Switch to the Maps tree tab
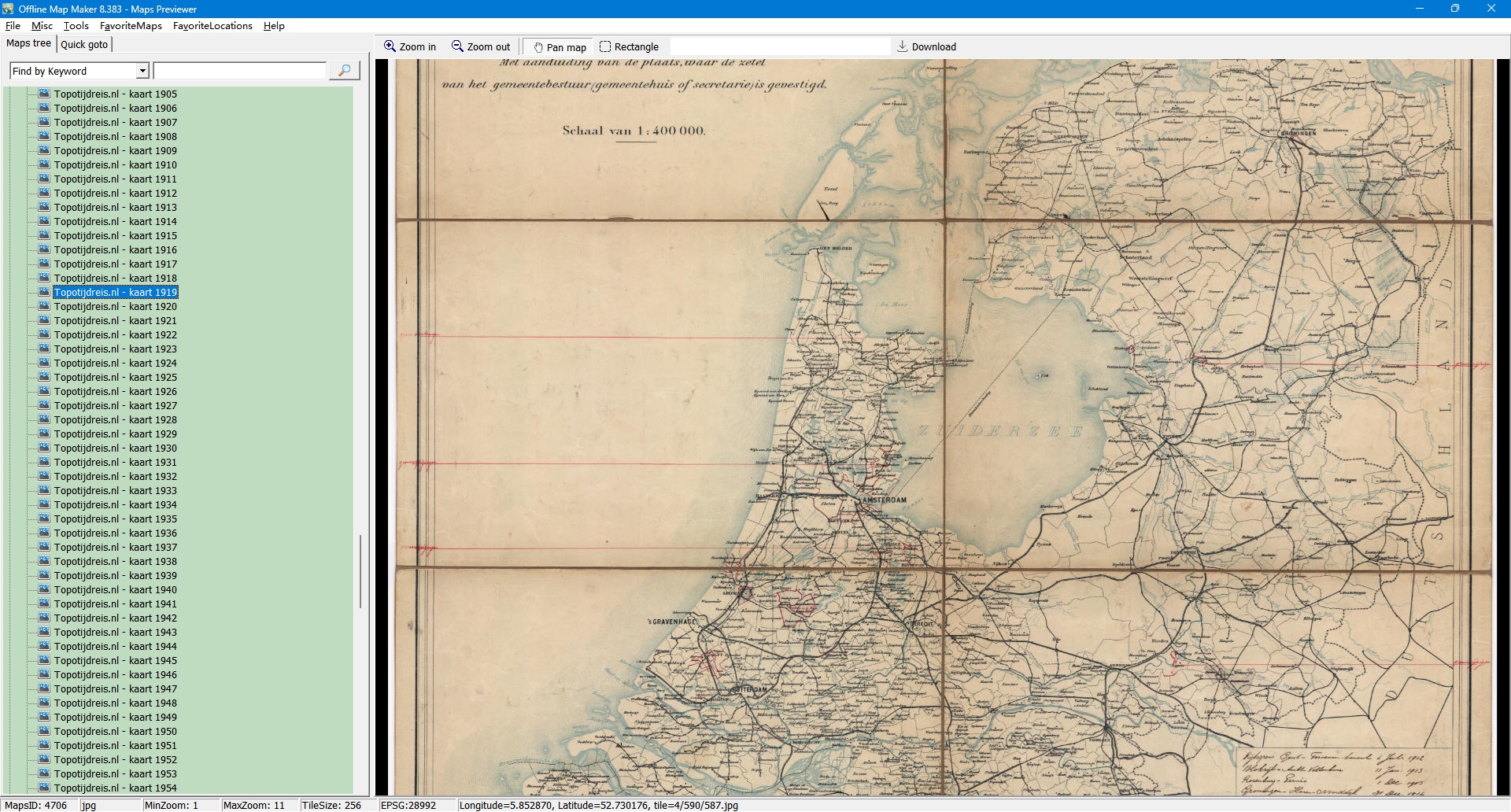Screen dimensions: 1511x812 (28, 44)
